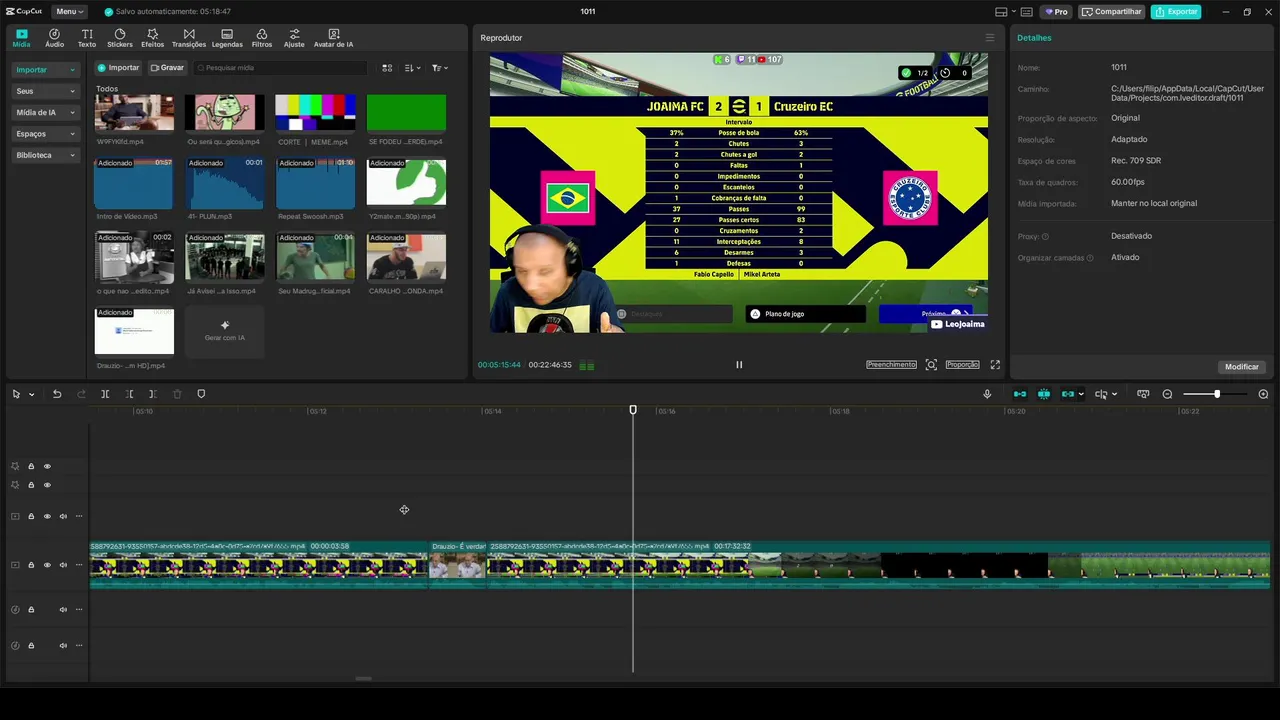Image resolution: width=1280 pixels, height=720 pixels.
Task: Open the Transições tab
Action: coord(189,38)
